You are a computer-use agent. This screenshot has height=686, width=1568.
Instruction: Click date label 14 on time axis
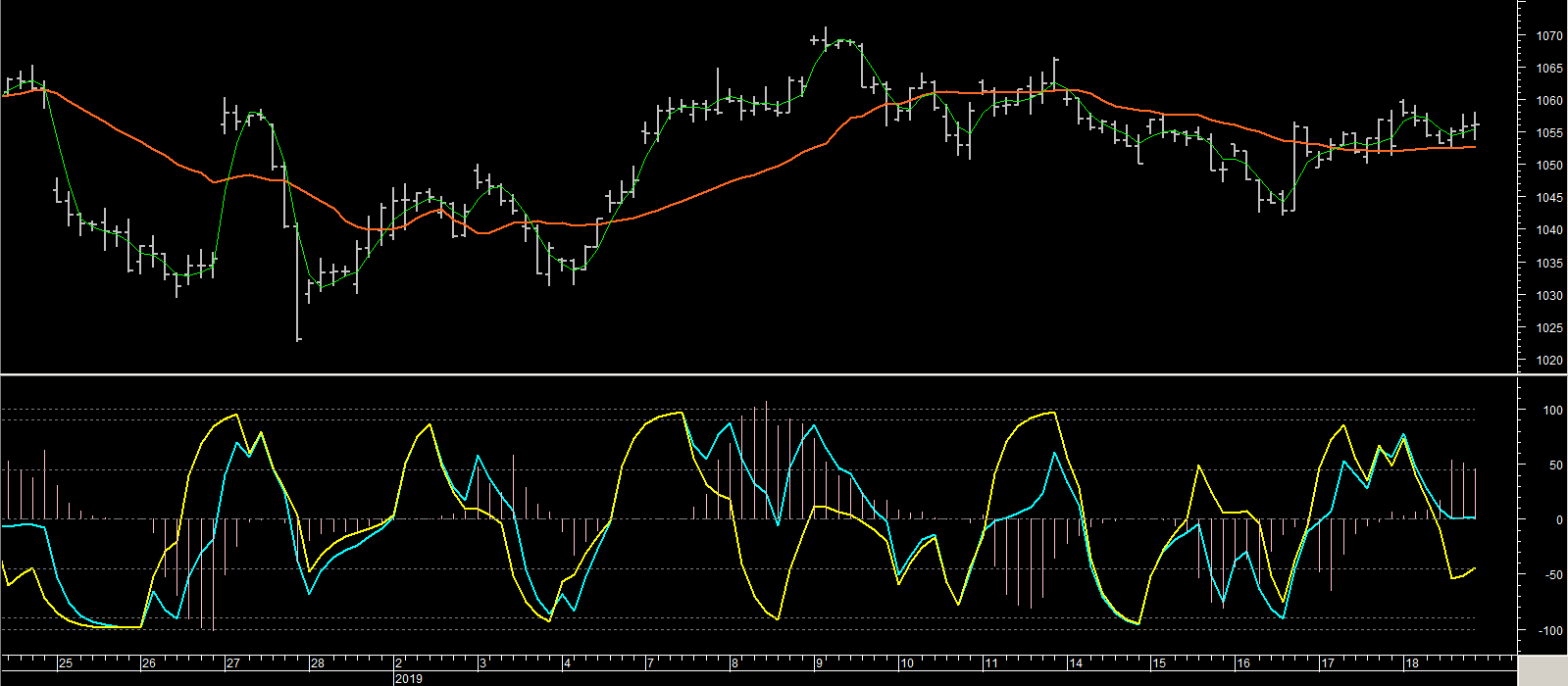point(1076,663)
